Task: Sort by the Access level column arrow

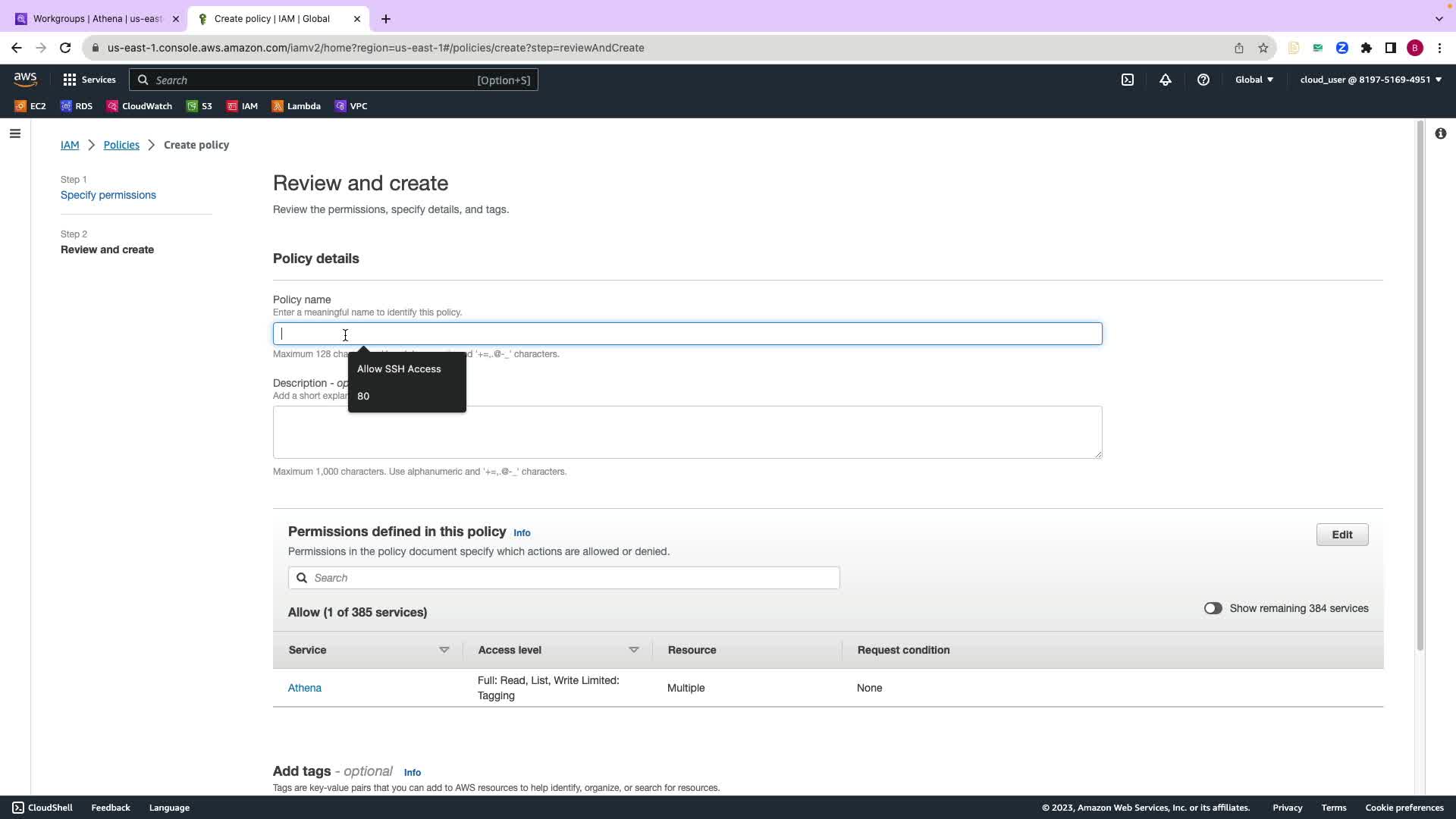Action: (x=634, y=650)
